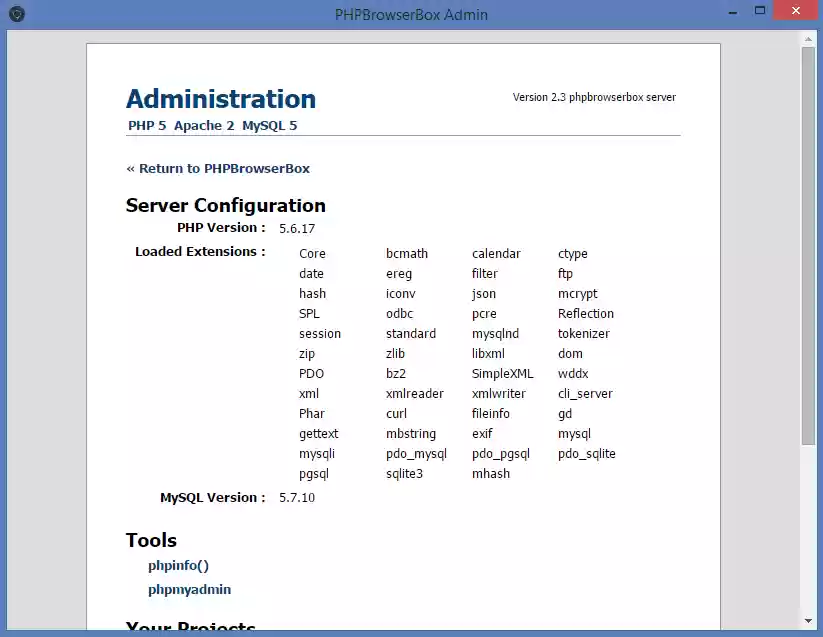Click the bz2 extension entry
Viewport: 823px width, 637px height.
click(396, 374)
